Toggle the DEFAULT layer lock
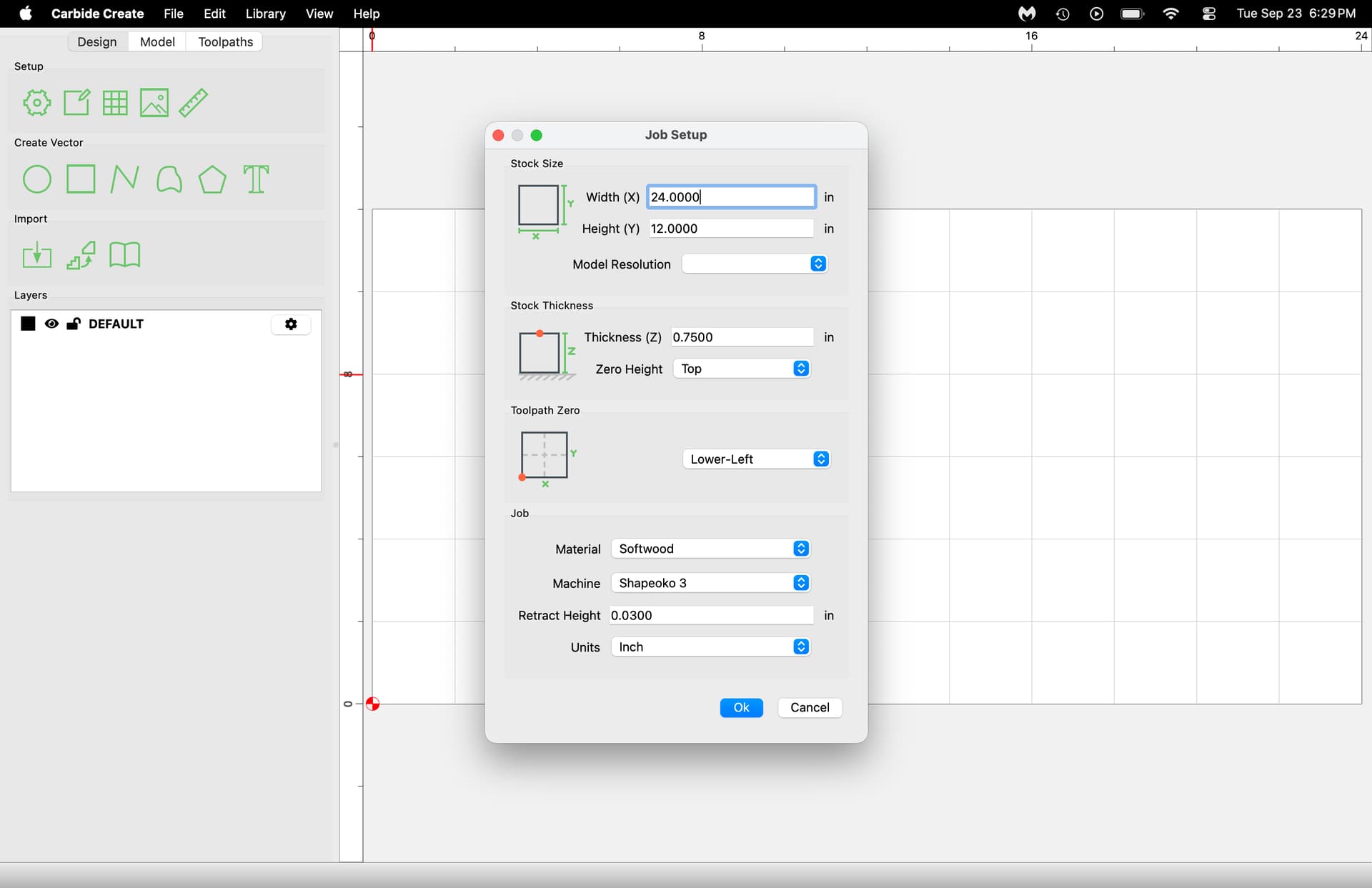 [73, 324]
